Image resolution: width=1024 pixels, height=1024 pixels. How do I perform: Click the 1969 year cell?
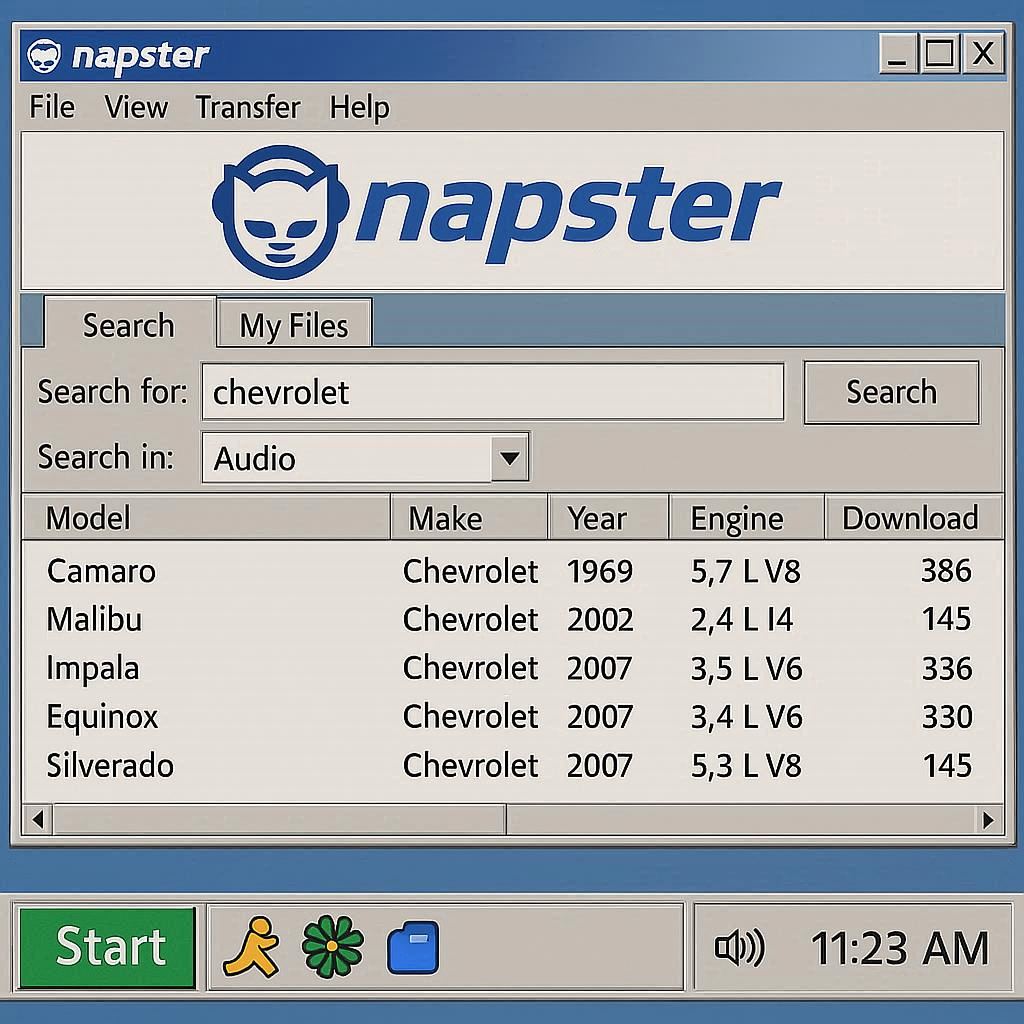pos(600,571)
